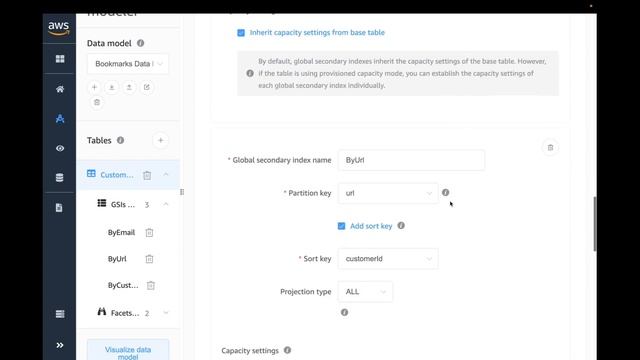Open the Sort key customerId dropdown
This screenshot has height=360, width=640.
pyautogui.click(x=388, y=259)
